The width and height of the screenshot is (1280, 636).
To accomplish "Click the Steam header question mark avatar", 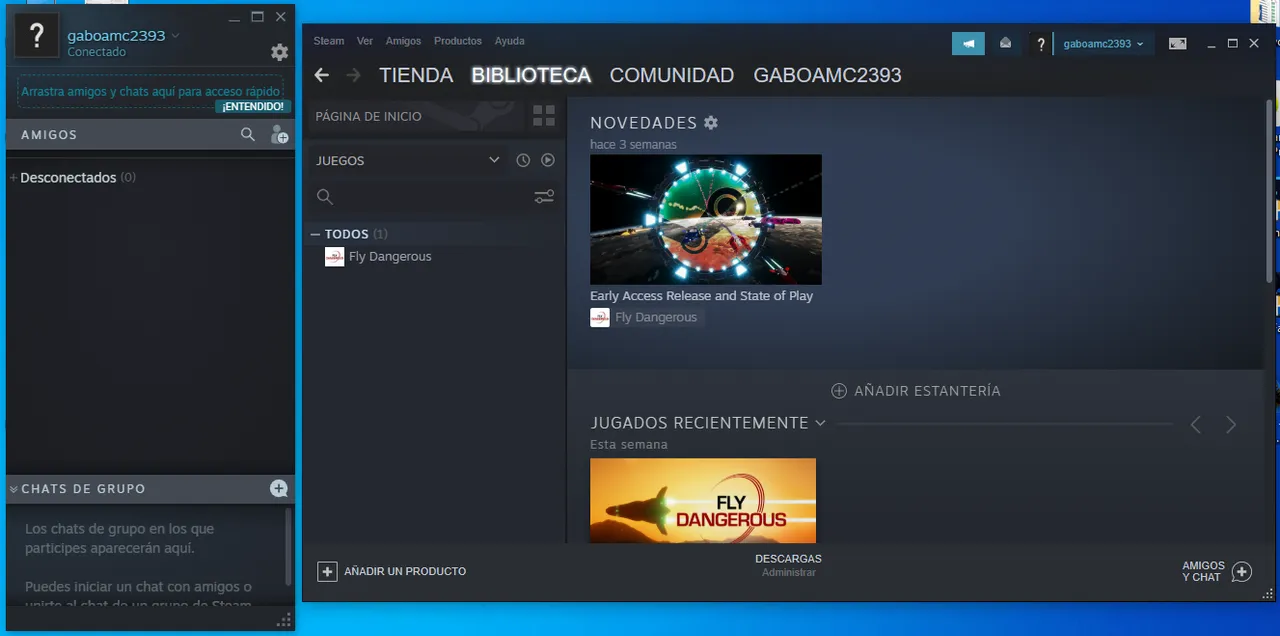I will (1041, 44).
